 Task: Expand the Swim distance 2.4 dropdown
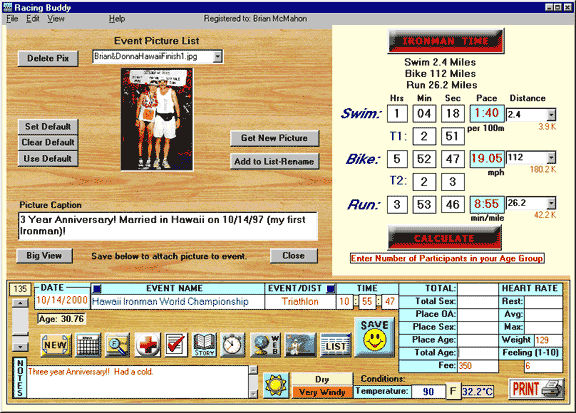(x=551, y=115)
